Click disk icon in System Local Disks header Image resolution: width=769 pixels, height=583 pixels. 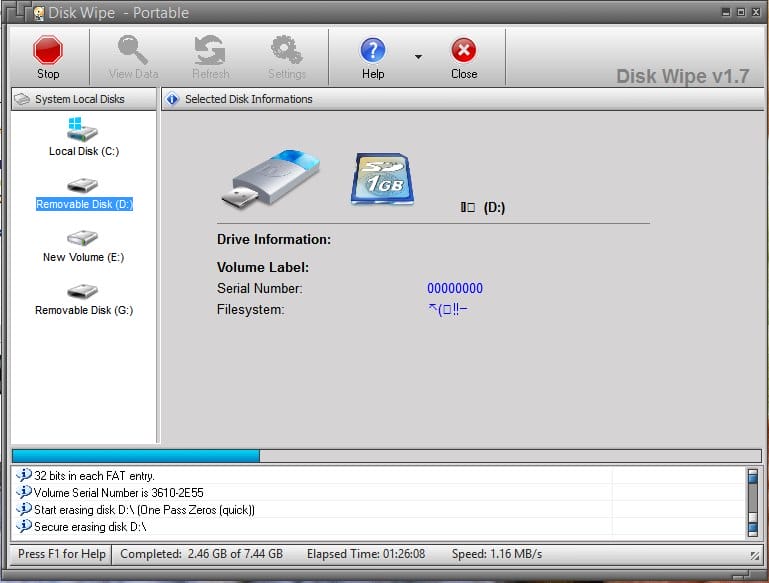point(23,99)
